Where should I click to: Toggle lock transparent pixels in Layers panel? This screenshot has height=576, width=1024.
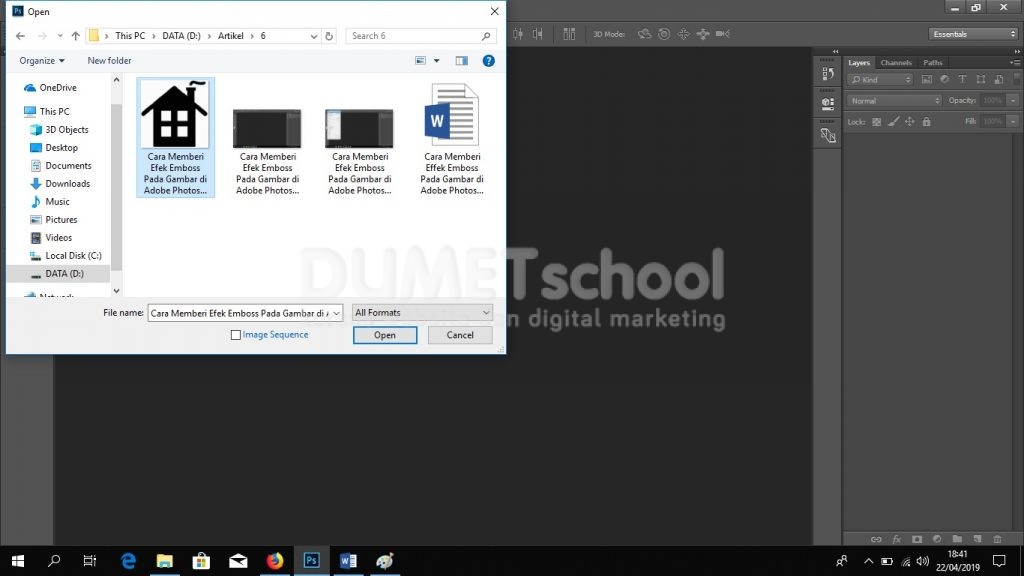[x=876, y=121]
